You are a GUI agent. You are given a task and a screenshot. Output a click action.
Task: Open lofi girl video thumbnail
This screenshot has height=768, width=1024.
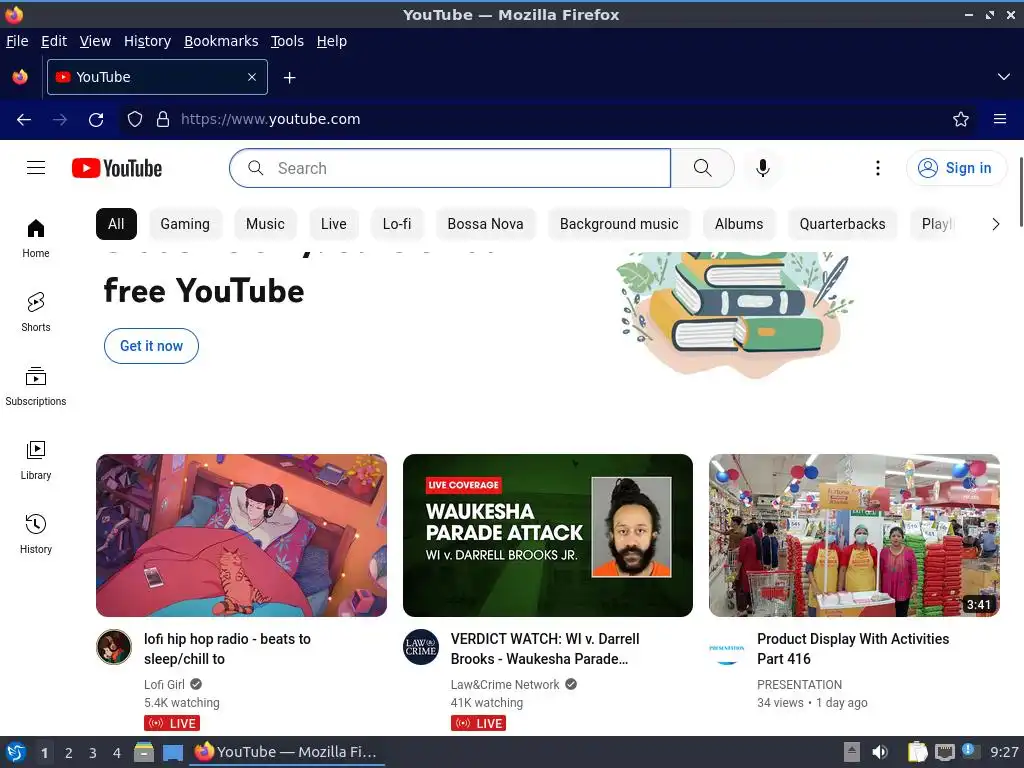(242, 536)
